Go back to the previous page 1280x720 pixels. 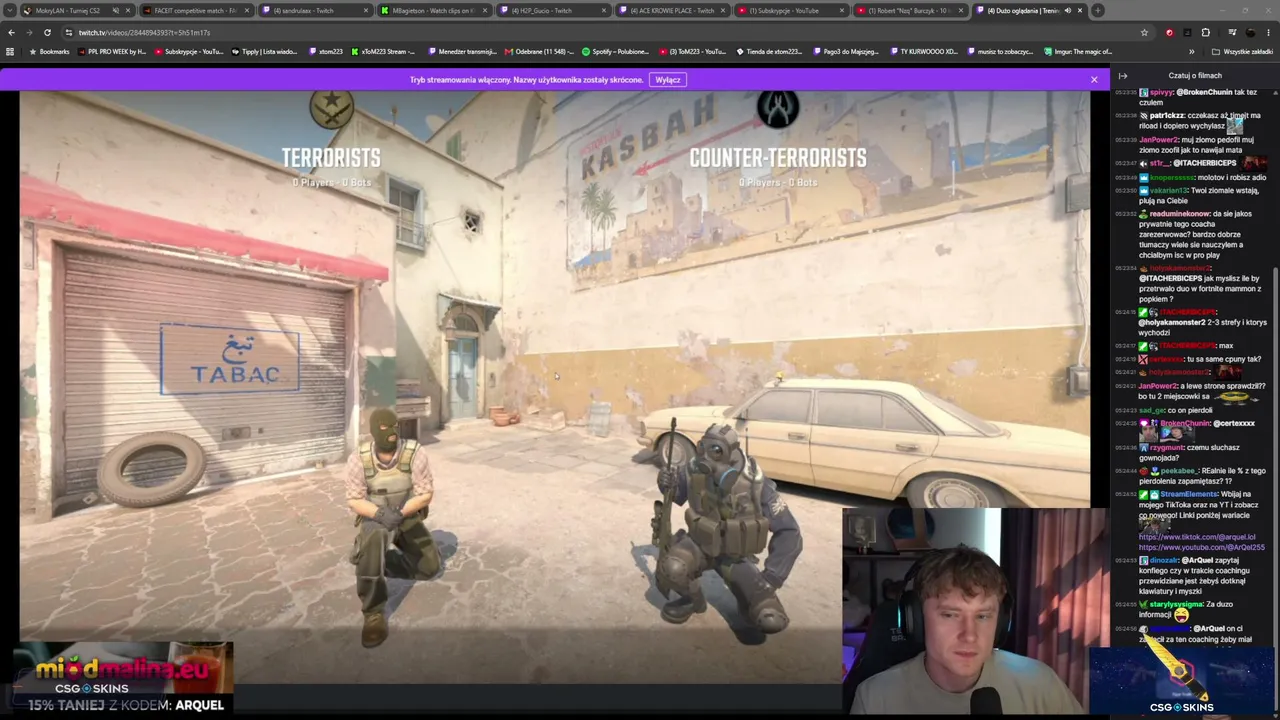[x=11, y=32]
